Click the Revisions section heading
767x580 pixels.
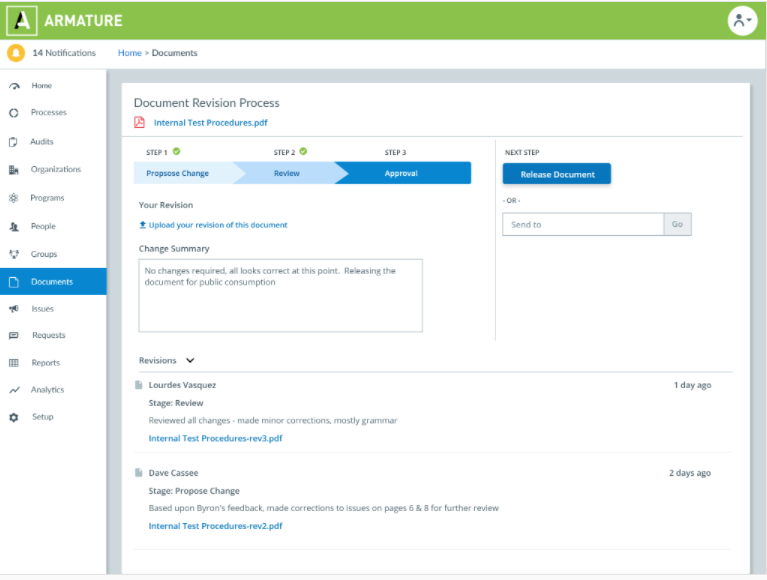tap(158, 360)
